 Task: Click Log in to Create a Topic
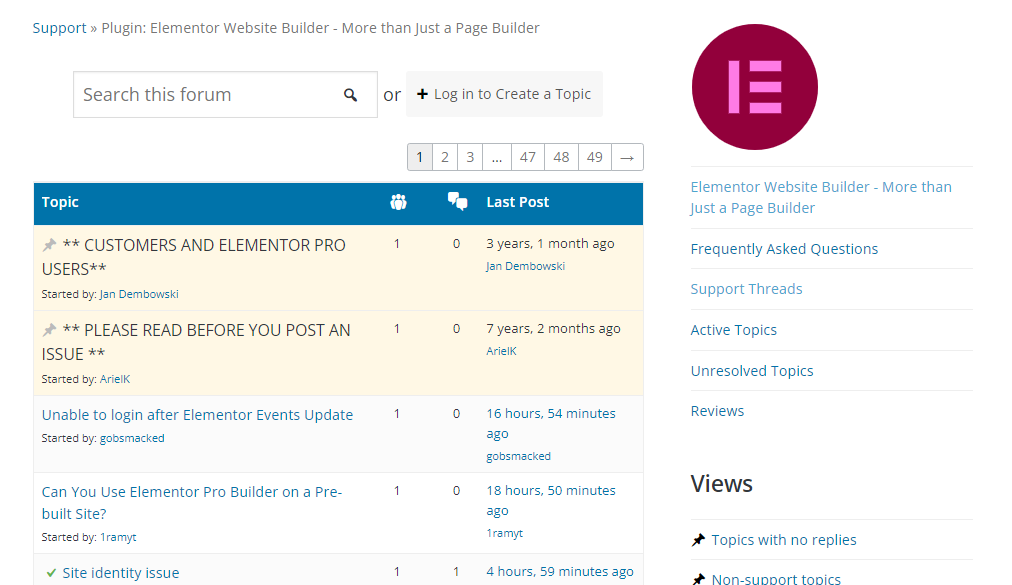(x=504, y=94)
